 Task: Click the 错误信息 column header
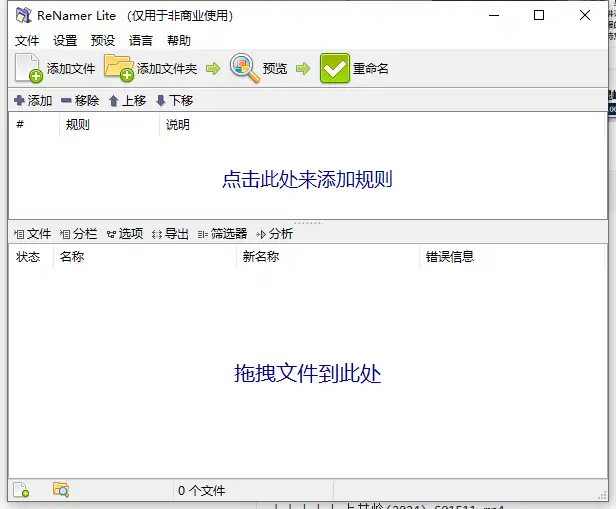tap(512, 256)
